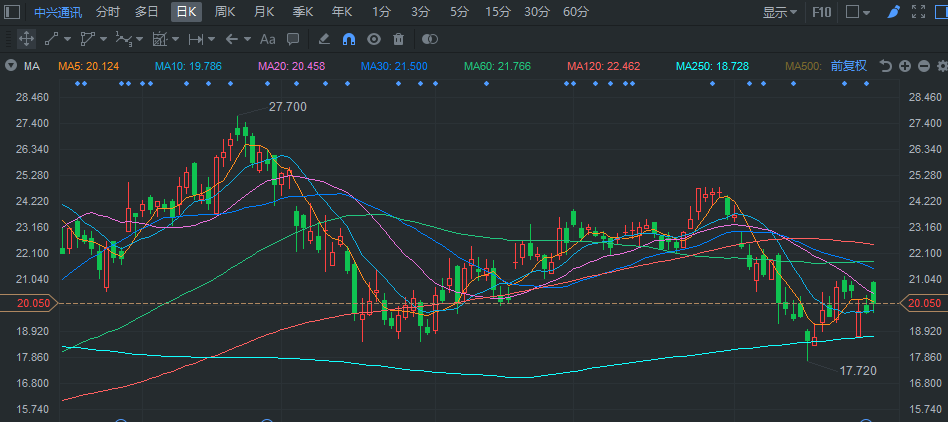Toggle the magnet snap tool
This screenshot has width=948, height=422.
[349, 39]
